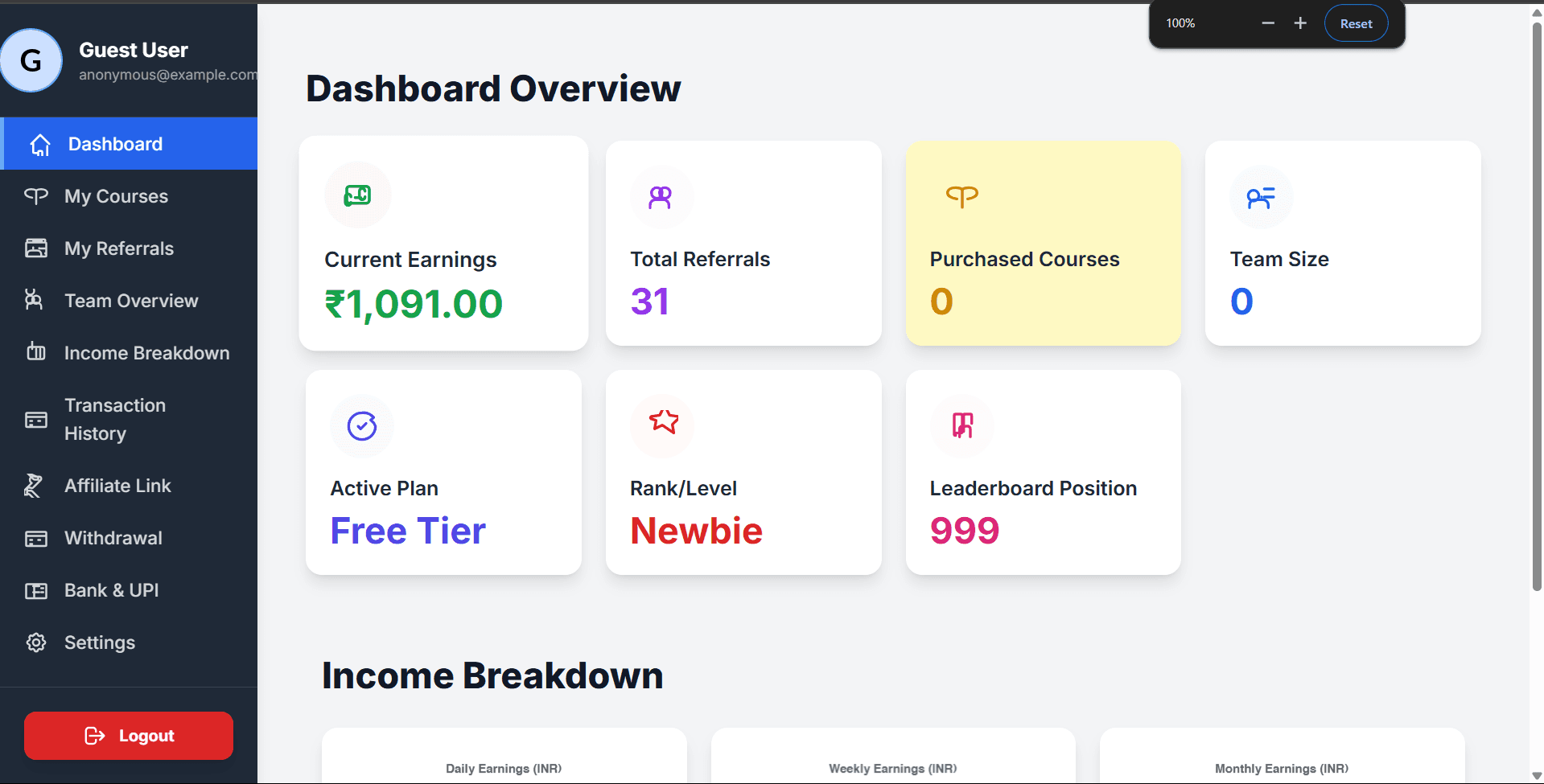Click the Bank & UPI card icon
1544x784 pixels.
(x=36, y=589)
